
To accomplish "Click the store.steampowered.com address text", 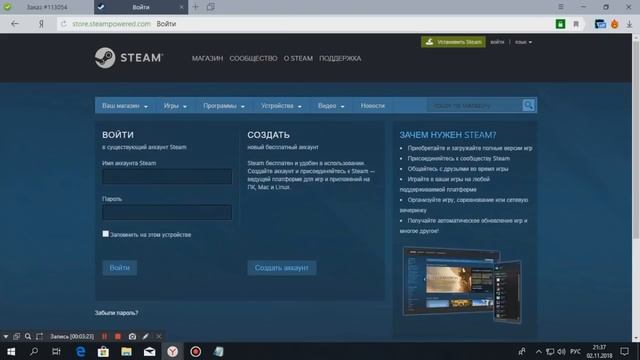I will pos(111,24).
